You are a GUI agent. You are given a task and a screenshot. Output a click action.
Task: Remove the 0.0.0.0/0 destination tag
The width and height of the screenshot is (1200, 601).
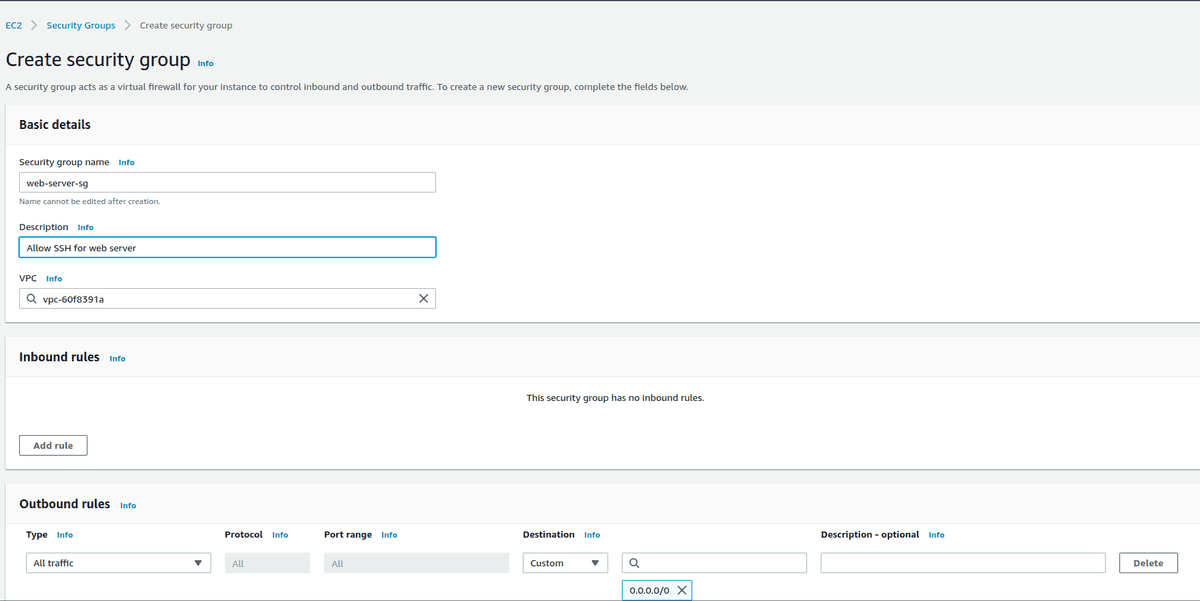679,589
